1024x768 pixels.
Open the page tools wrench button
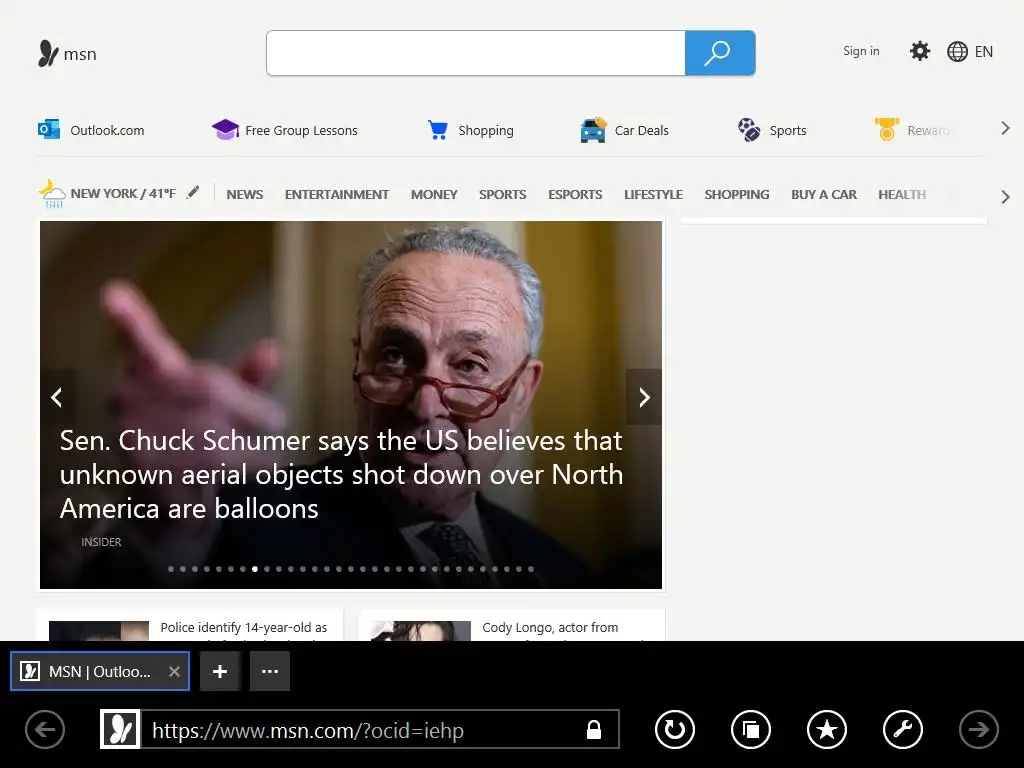click(x=903, y=729)
